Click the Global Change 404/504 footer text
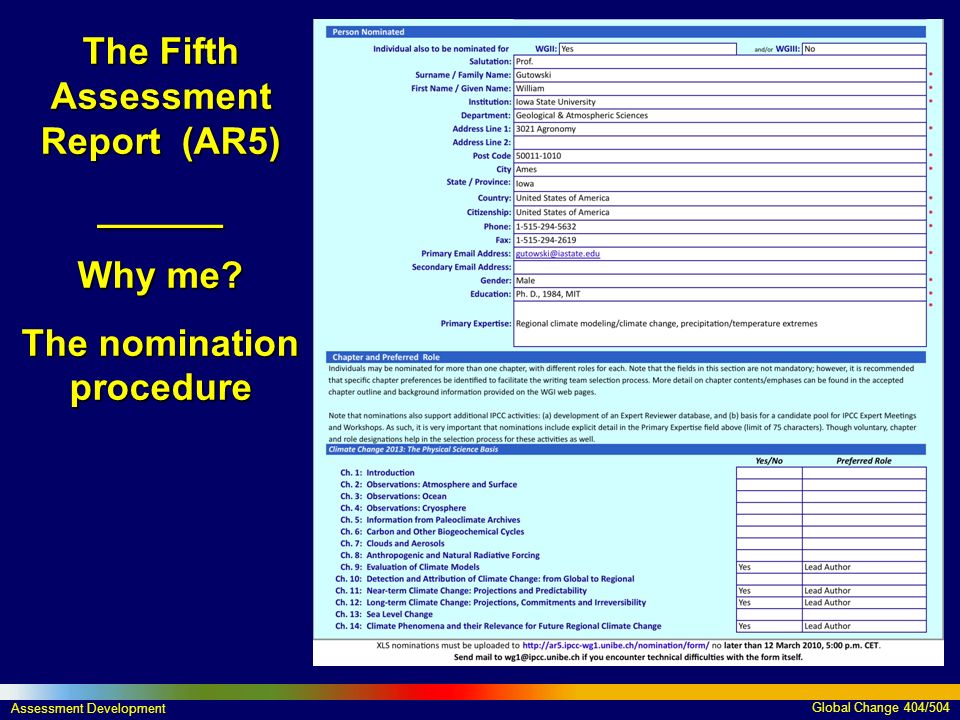Viewport: 960px width, 720px height. [x=880, y=708]
